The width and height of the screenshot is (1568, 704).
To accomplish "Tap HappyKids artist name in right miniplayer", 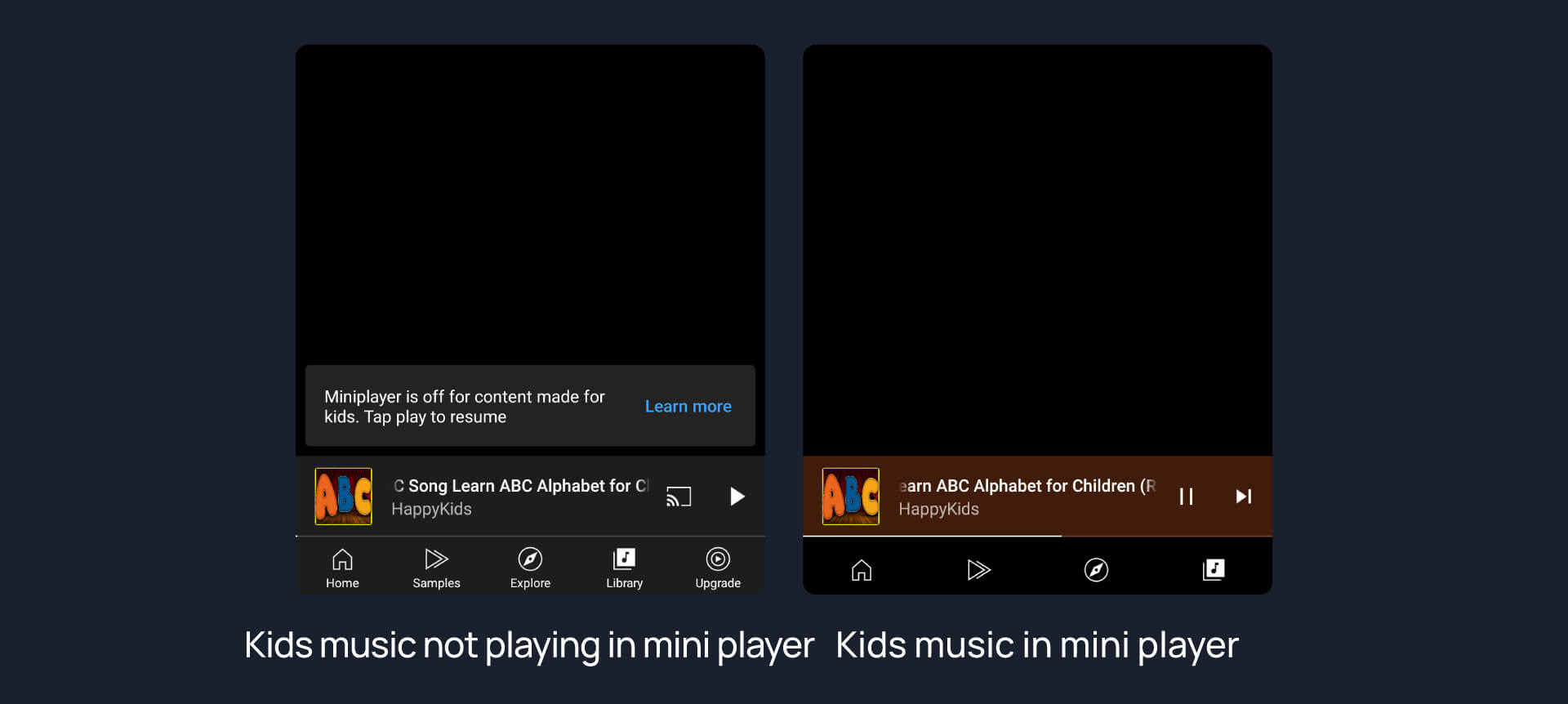I will [x=938, y=509].
